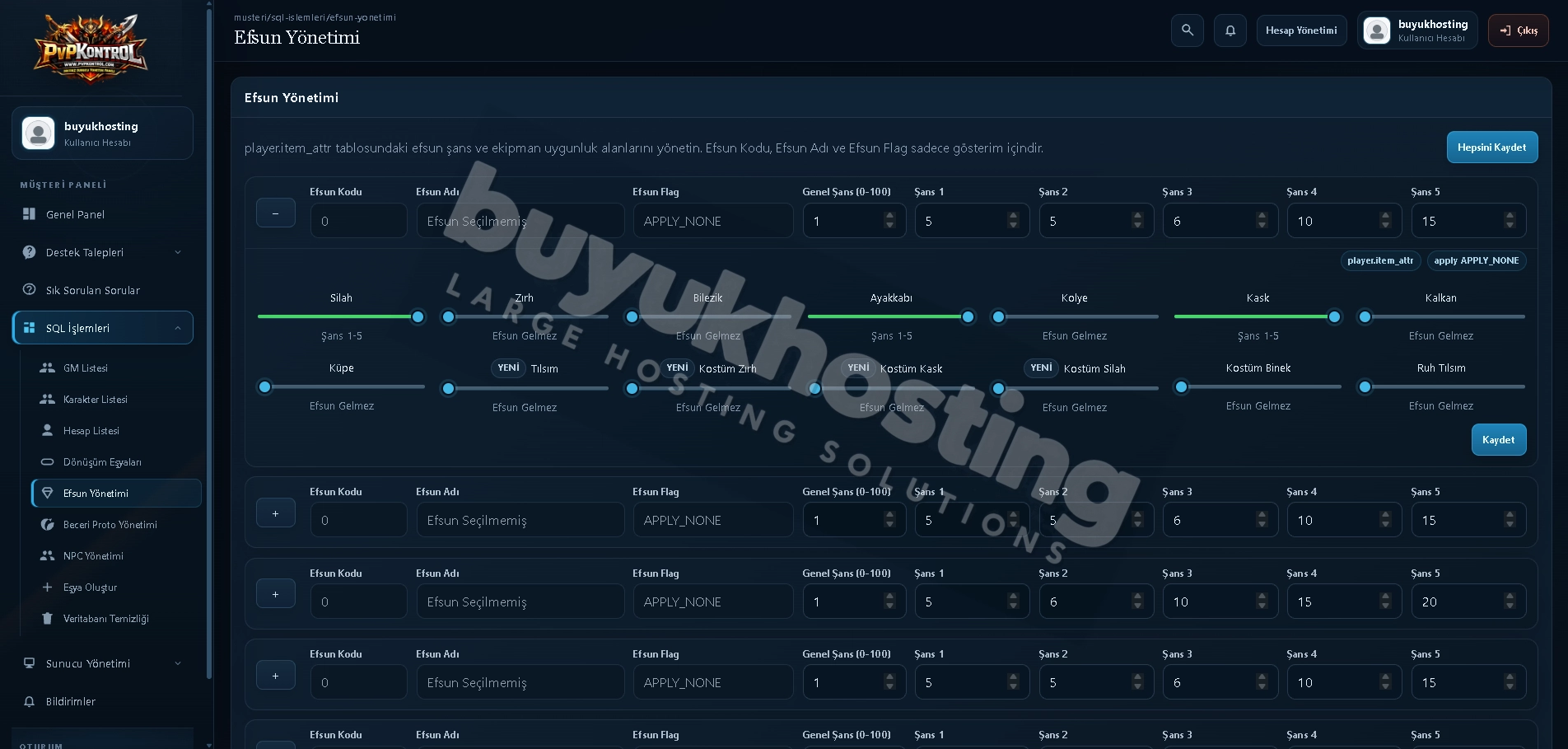The height and width of the screenshot is (749, 1568).
Task: Open the buyukhosting user menu in header
Action: 1417,30
